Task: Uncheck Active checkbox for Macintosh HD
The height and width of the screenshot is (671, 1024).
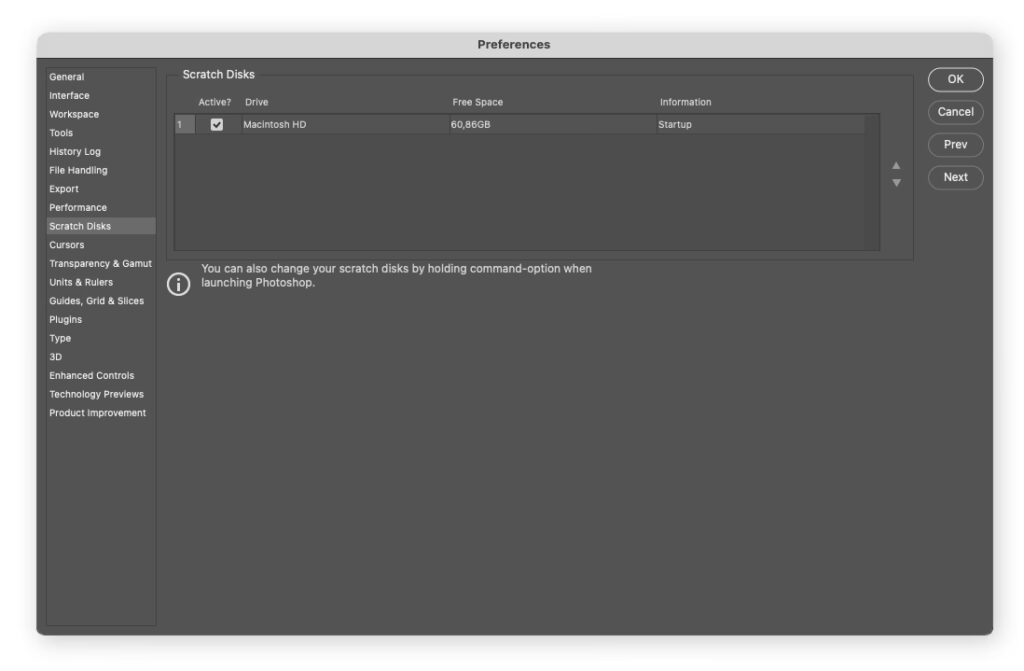Action: pos(216,125)
